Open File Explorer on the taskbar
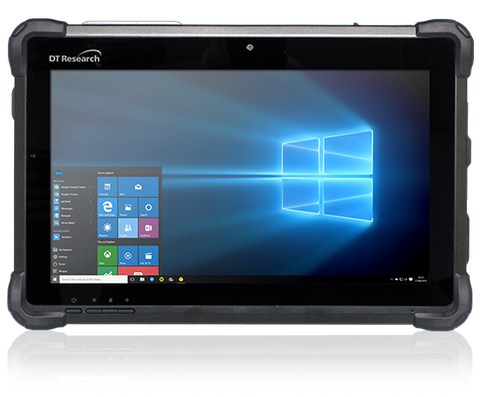Screen dimensions: 480x397 [x=142, y=279]
